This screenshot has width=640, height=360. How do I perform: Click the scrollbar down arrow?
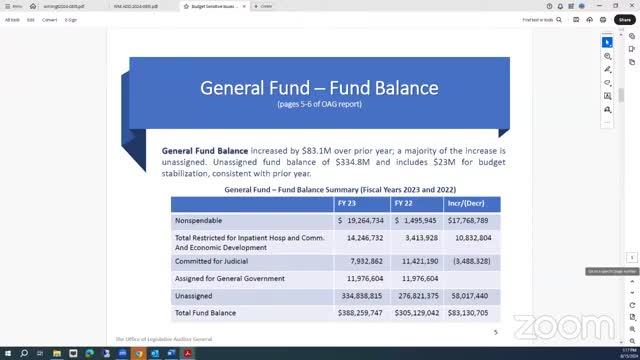tap(621, 342)
